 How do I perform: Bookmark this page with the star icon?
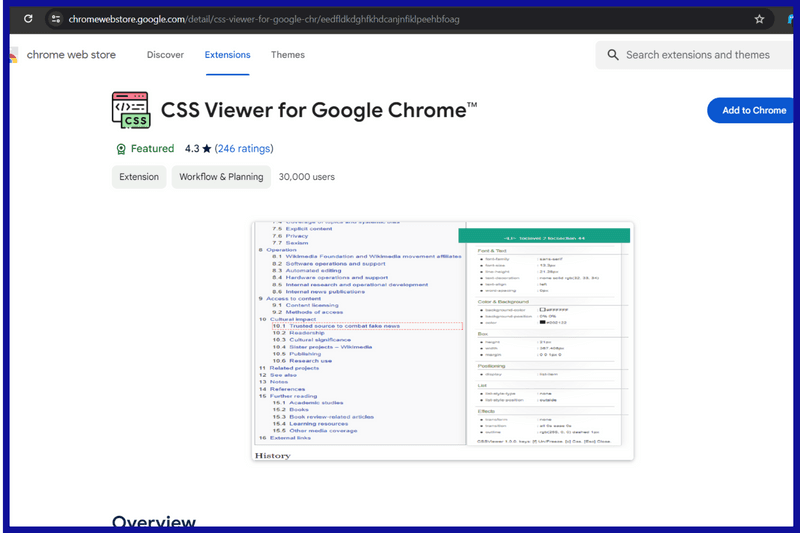click(759, 19)
